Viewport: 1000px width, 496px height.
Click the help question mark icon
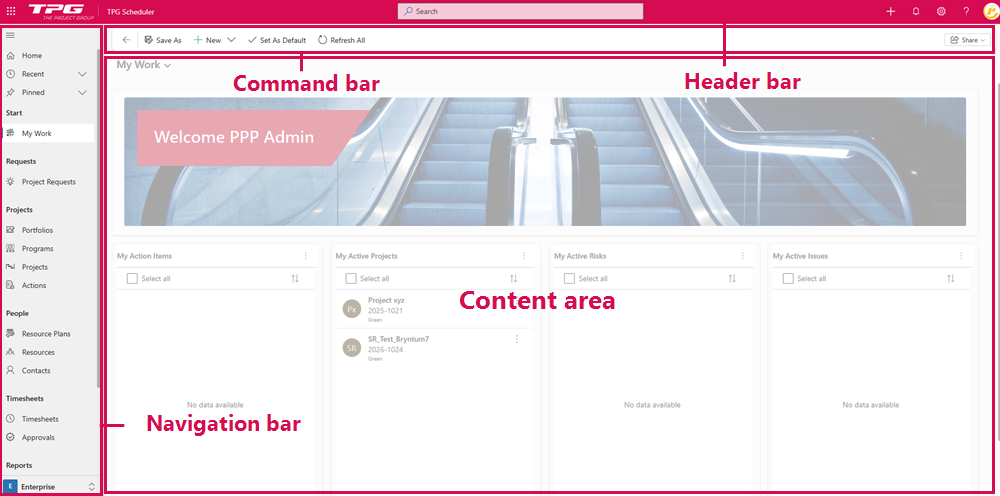pos(966,11)
